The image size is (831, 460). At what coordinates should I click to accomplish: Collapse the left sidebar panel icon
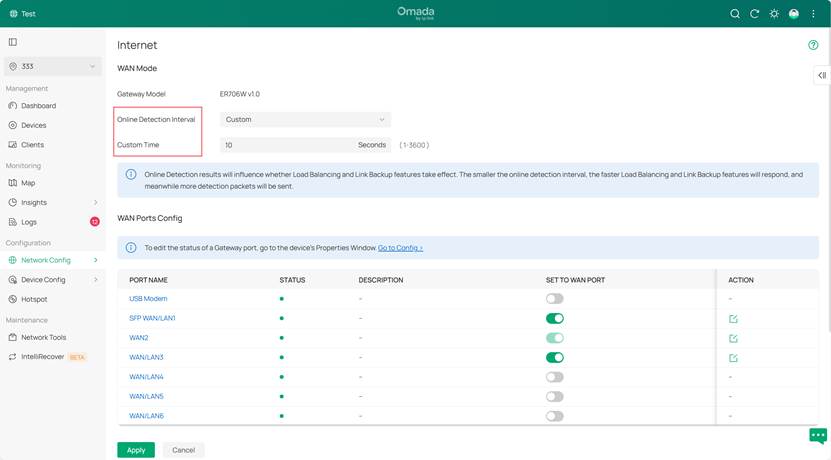click(x=13, y=42)
